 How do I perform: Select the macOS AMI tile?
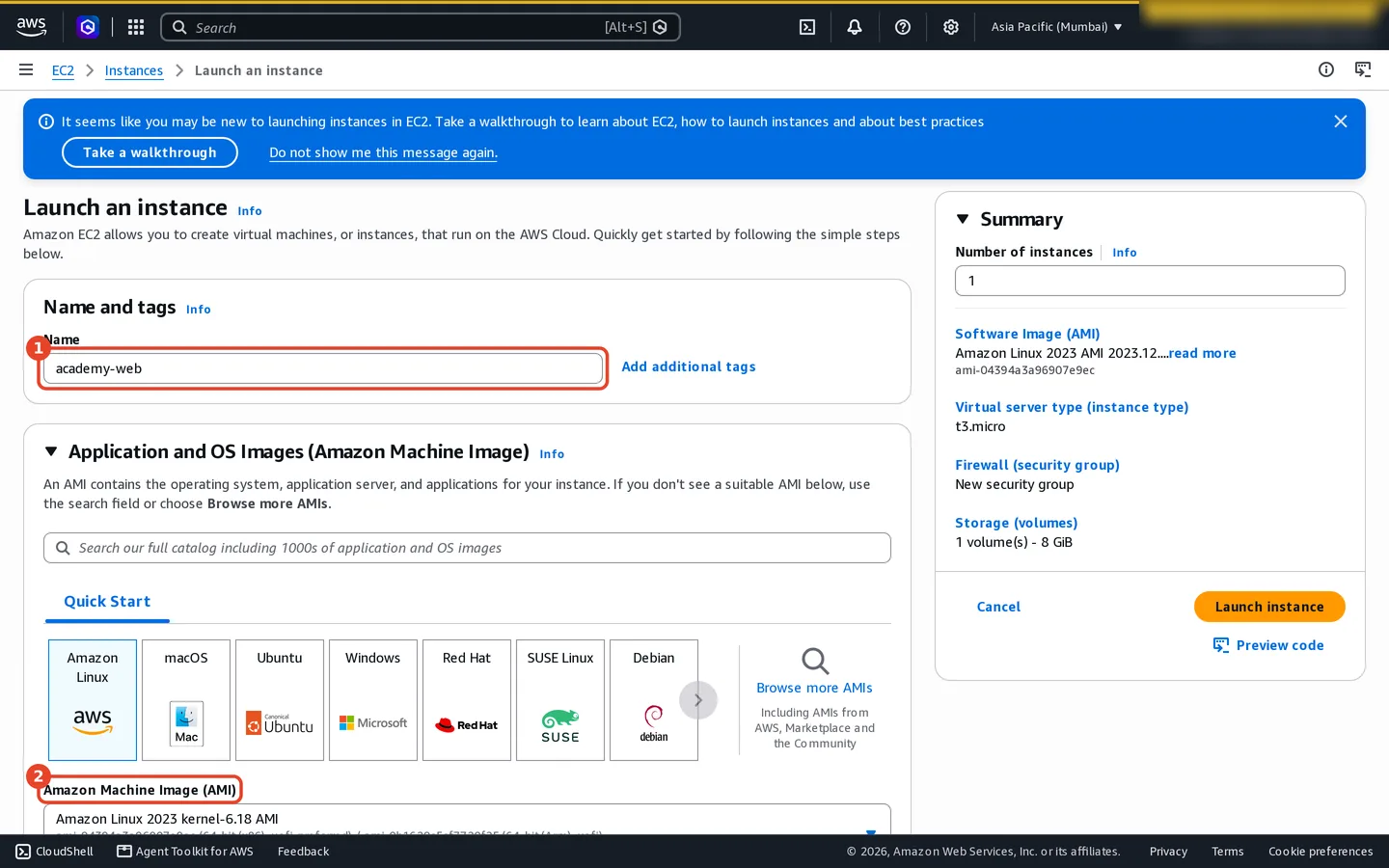[186, 700]
